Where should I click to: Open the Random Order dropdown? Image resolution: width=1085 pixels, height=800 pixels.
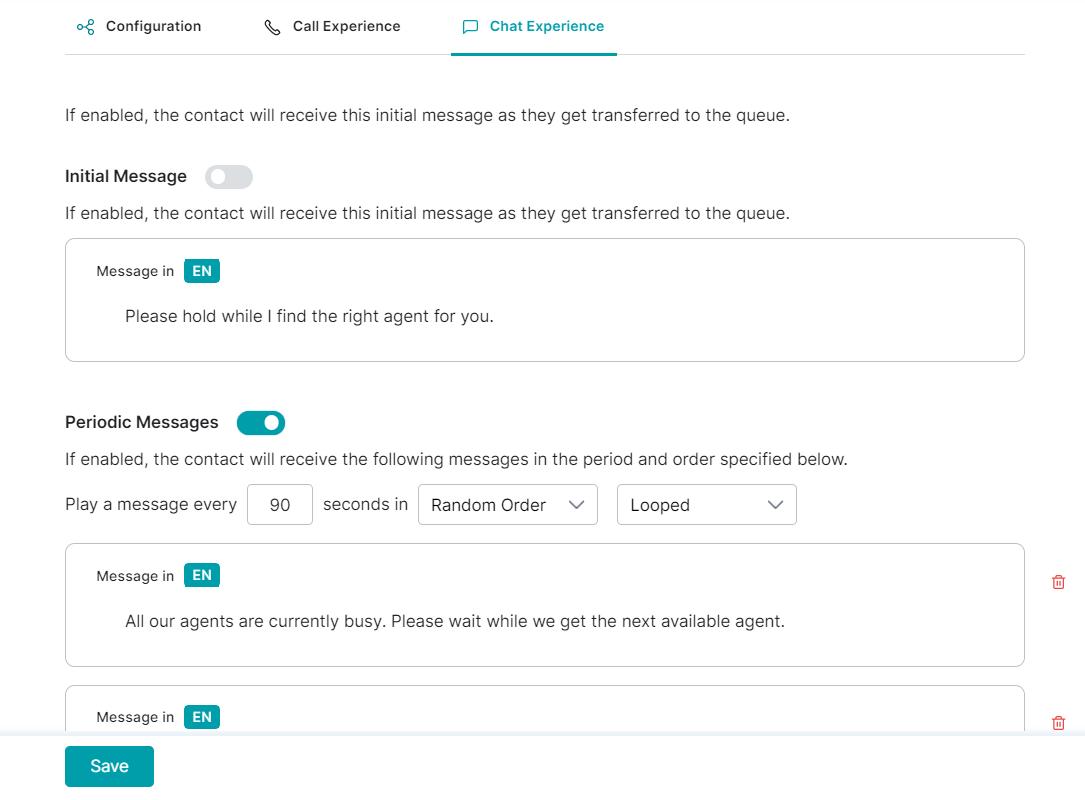tap(508, 504)
